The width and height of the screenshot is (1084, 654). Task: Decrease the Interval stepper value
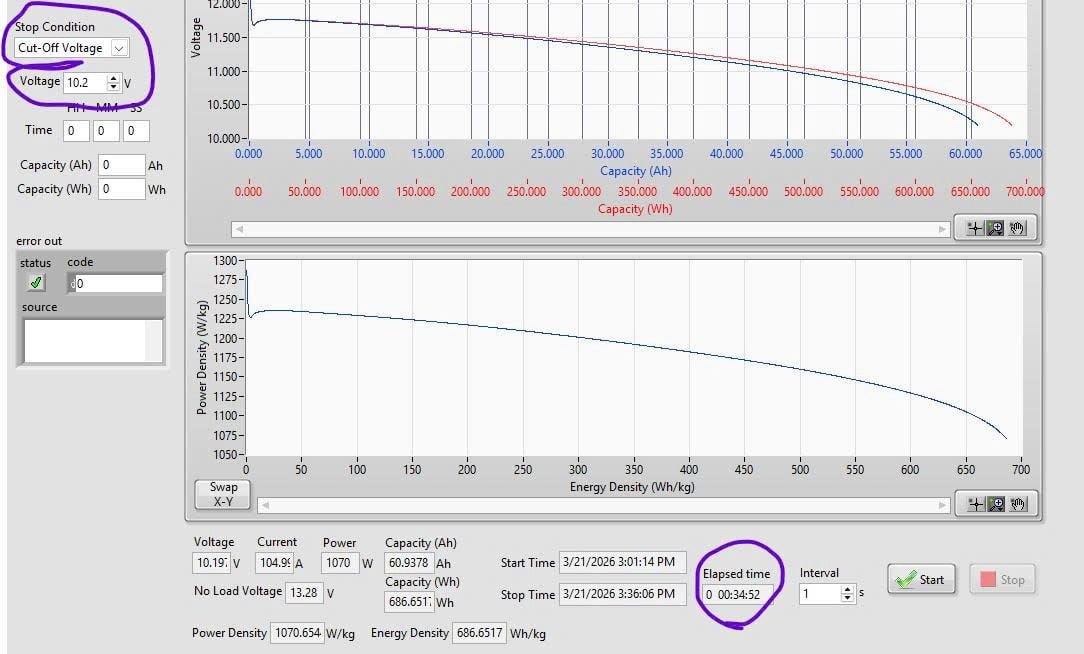click(x=848, y=598)
